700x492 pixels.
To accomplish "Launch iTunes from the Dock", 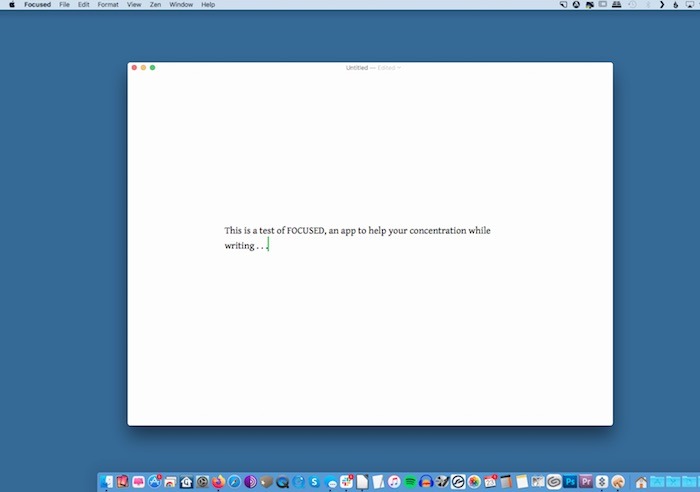I will pyautogui.click(x=394, y=481).
